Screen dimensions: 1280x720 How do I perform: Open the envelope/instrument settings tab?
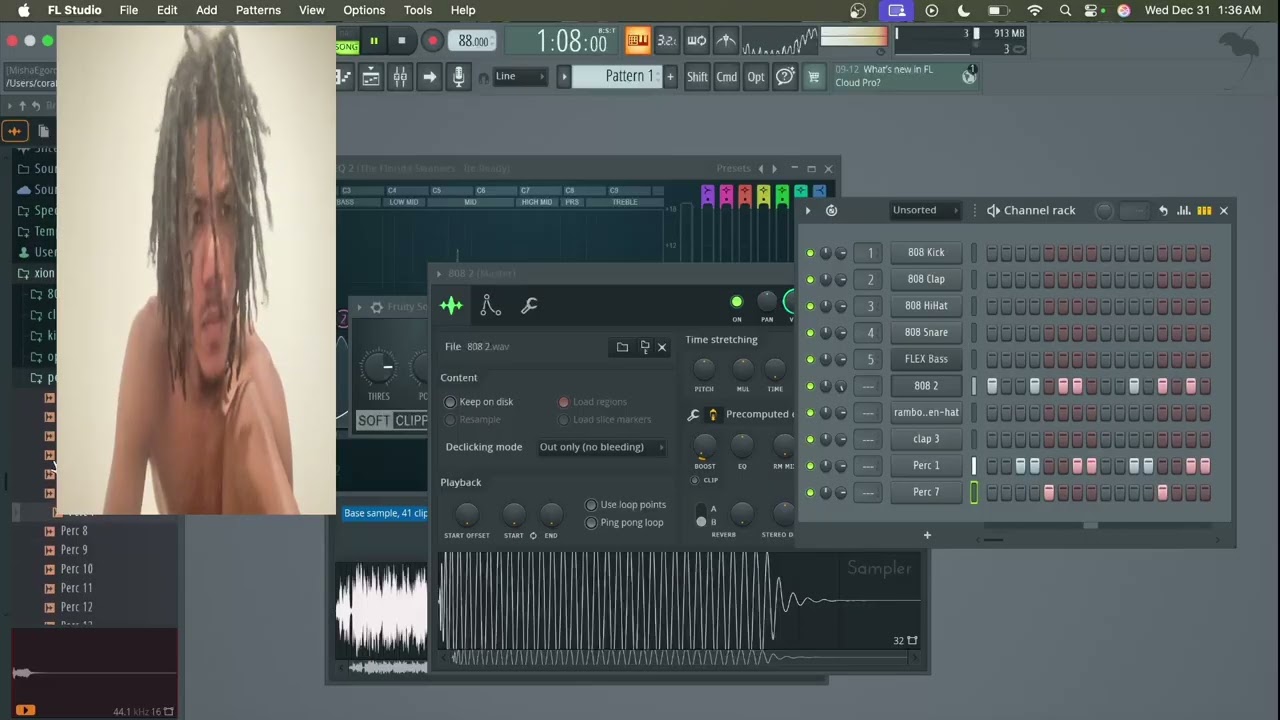point(490,306)
